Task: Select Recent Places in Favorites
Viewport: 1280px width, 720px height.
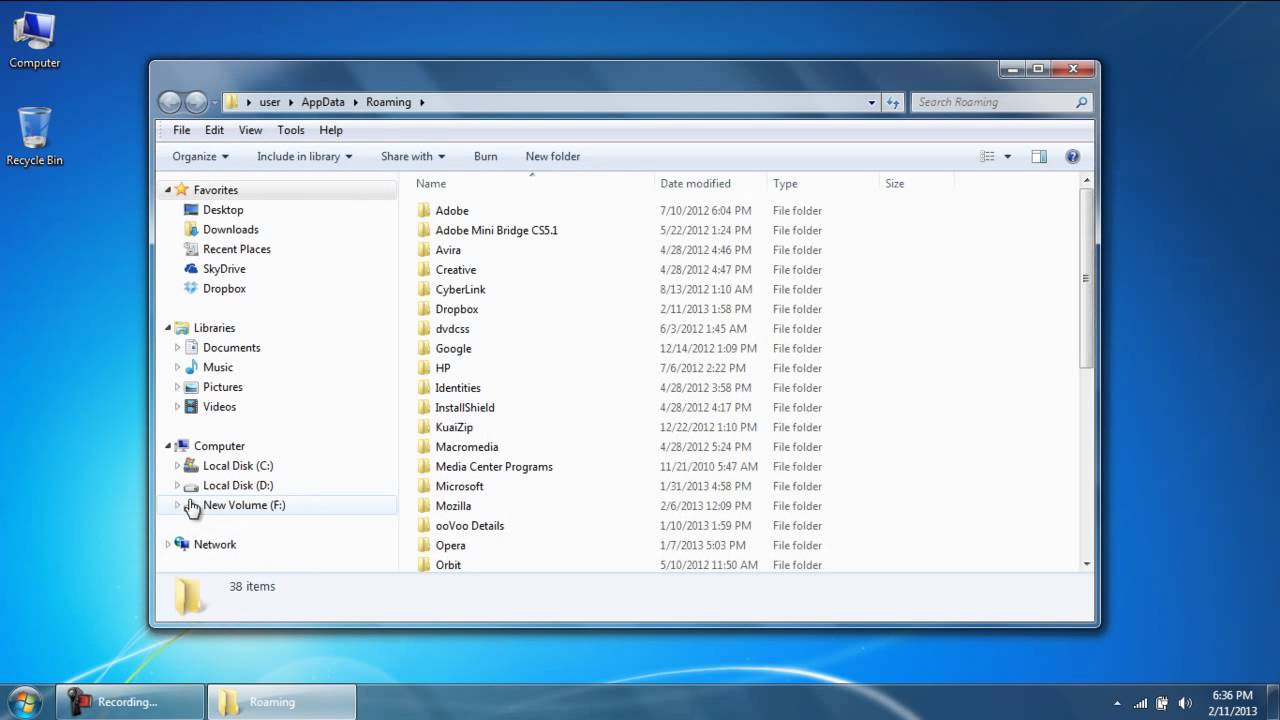Action: click(237, 250)
